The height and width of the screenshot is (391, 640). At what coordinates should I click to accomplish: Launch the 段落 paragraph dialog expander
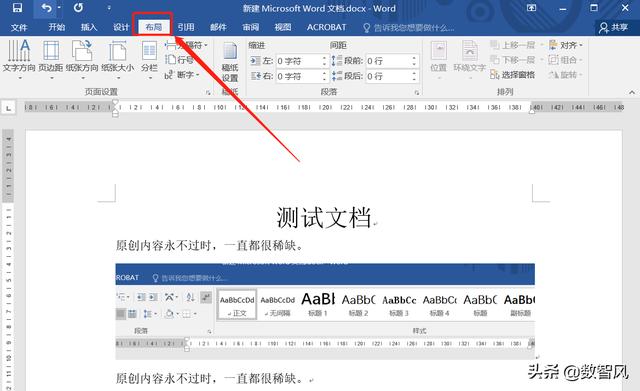[x=417, y=93]
